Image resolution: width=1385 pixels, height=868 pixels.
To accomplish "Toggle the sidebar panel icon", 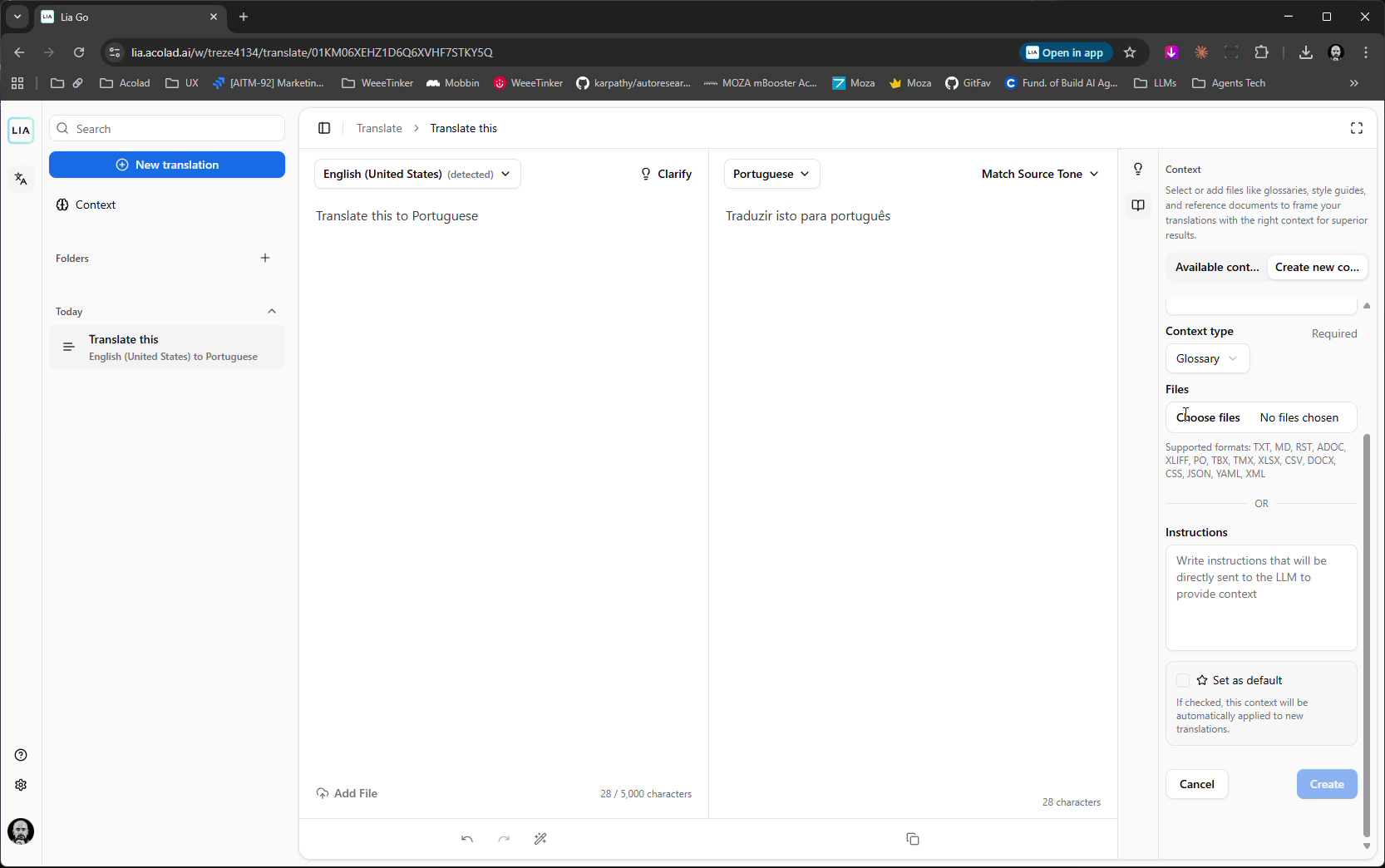I will pos(324,128).
